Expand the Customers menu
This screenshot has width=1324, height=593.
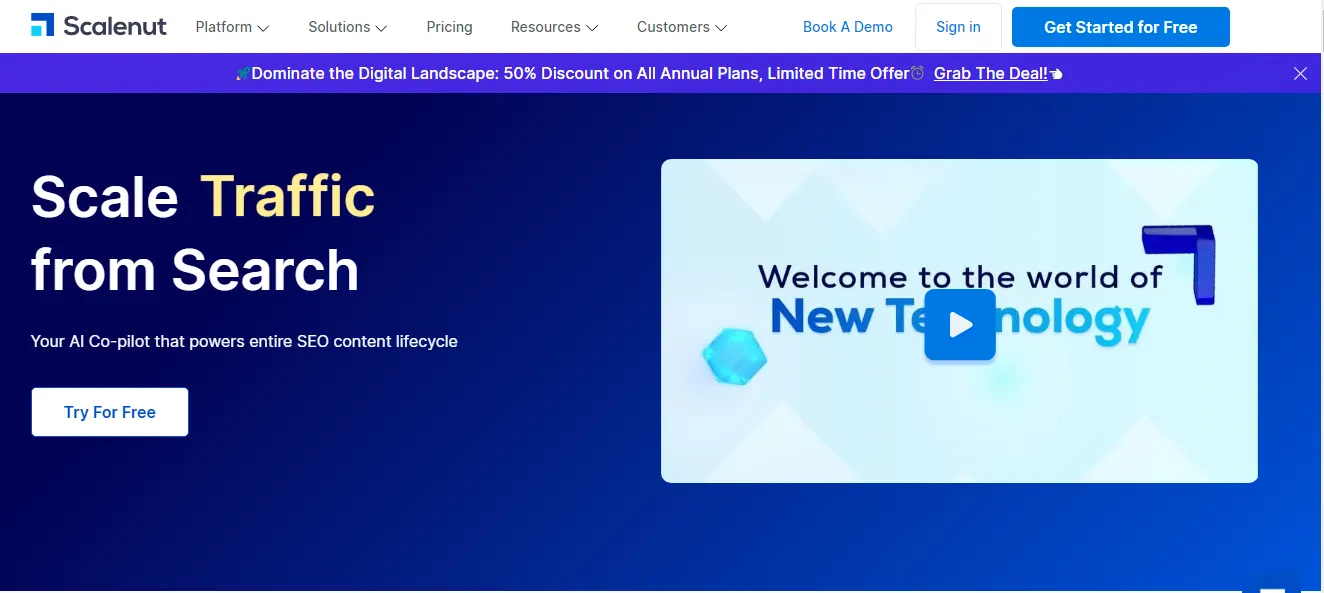[x=682, y=27]
